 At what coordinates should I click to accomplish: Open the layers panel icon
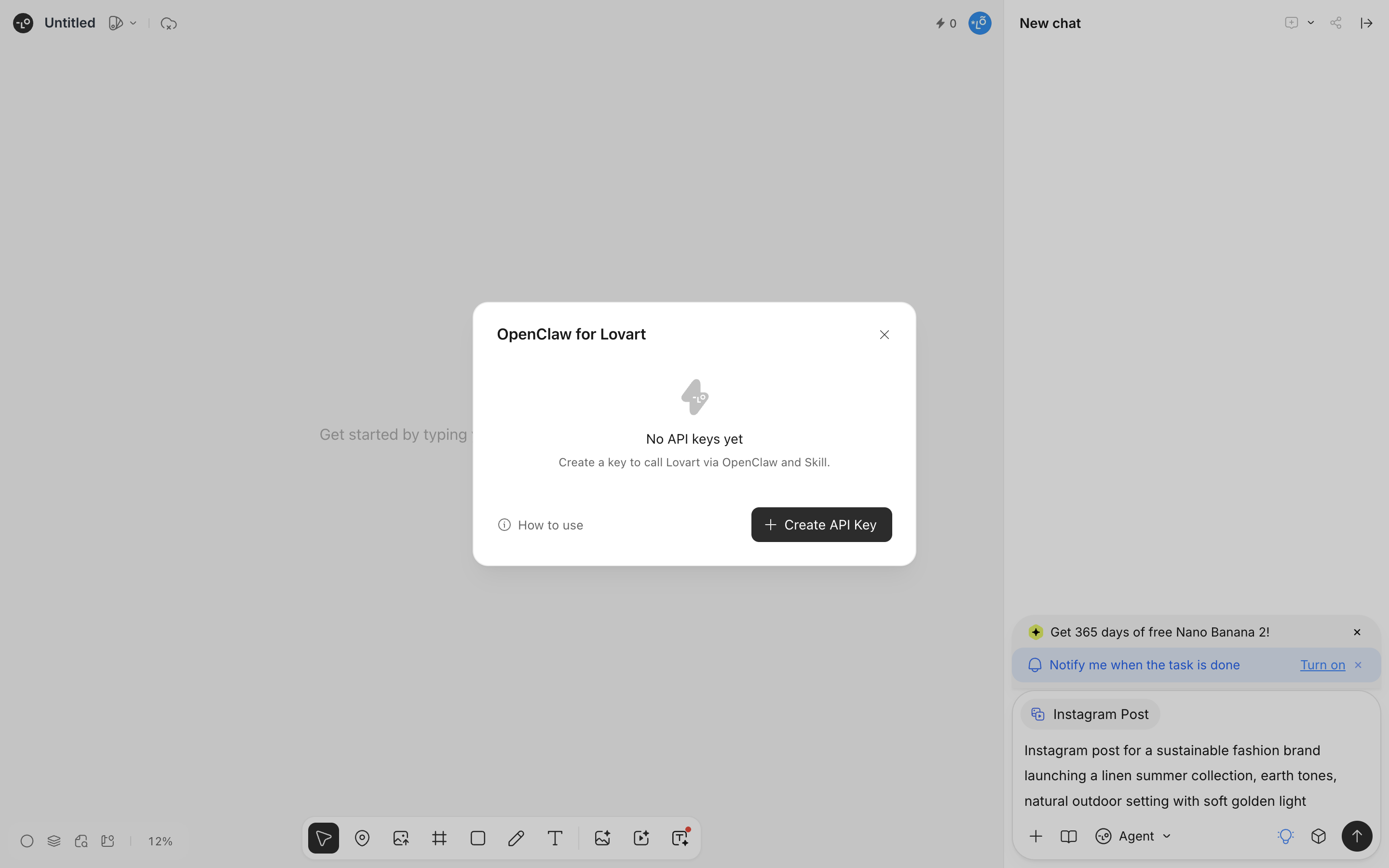54,841
